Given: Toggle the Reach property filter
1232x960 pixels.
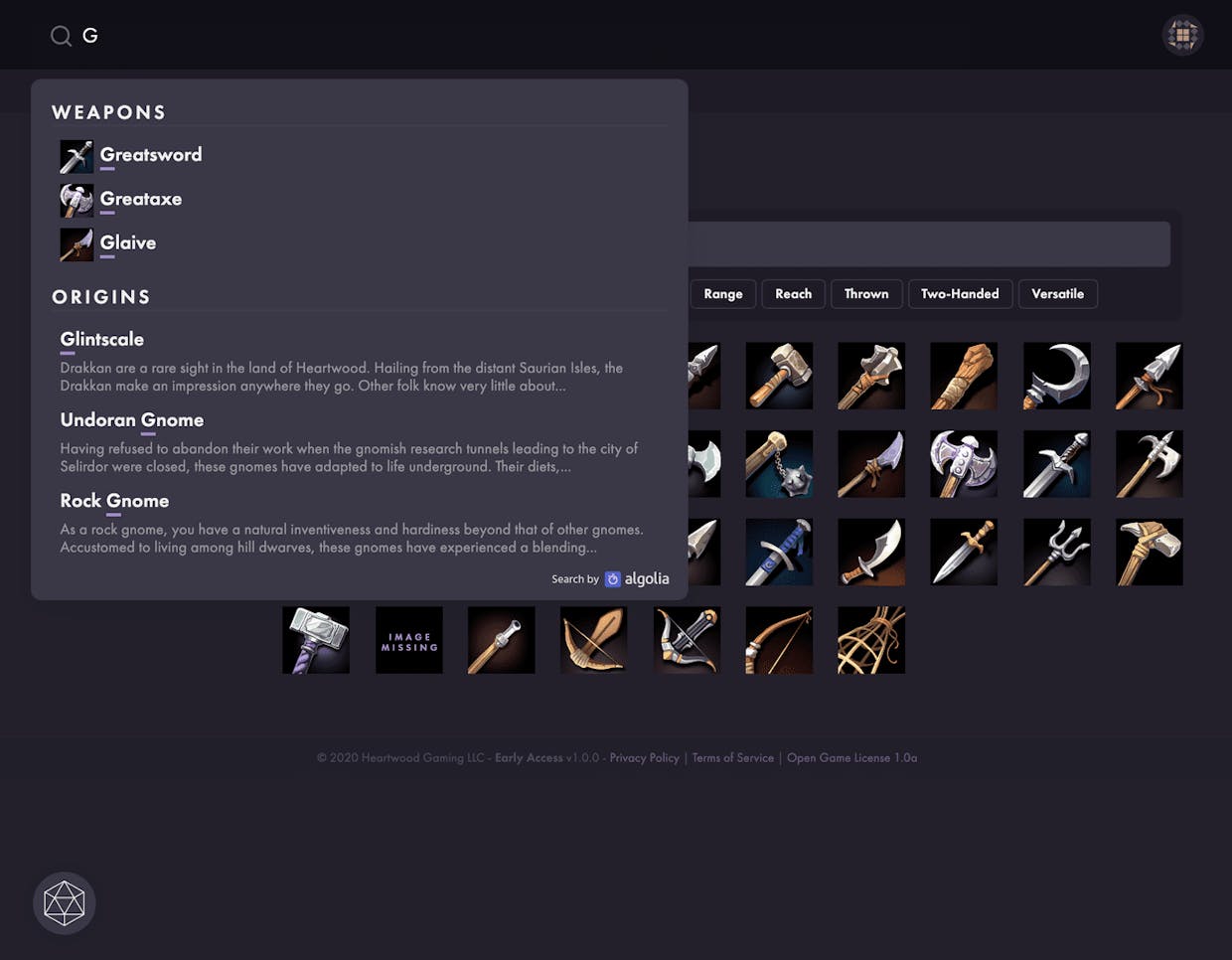Looking at the screenshot, I should coord(794,294).
